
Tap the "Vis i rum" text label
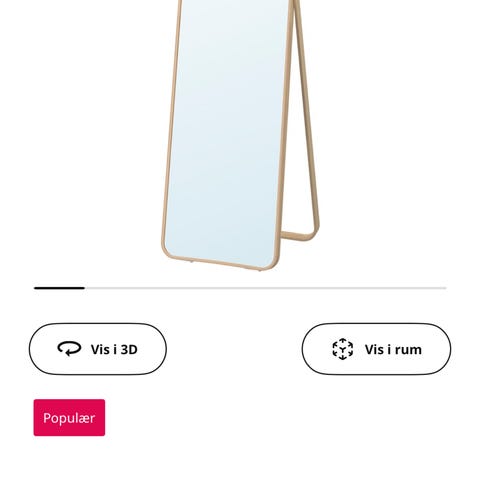pos(393,349)
